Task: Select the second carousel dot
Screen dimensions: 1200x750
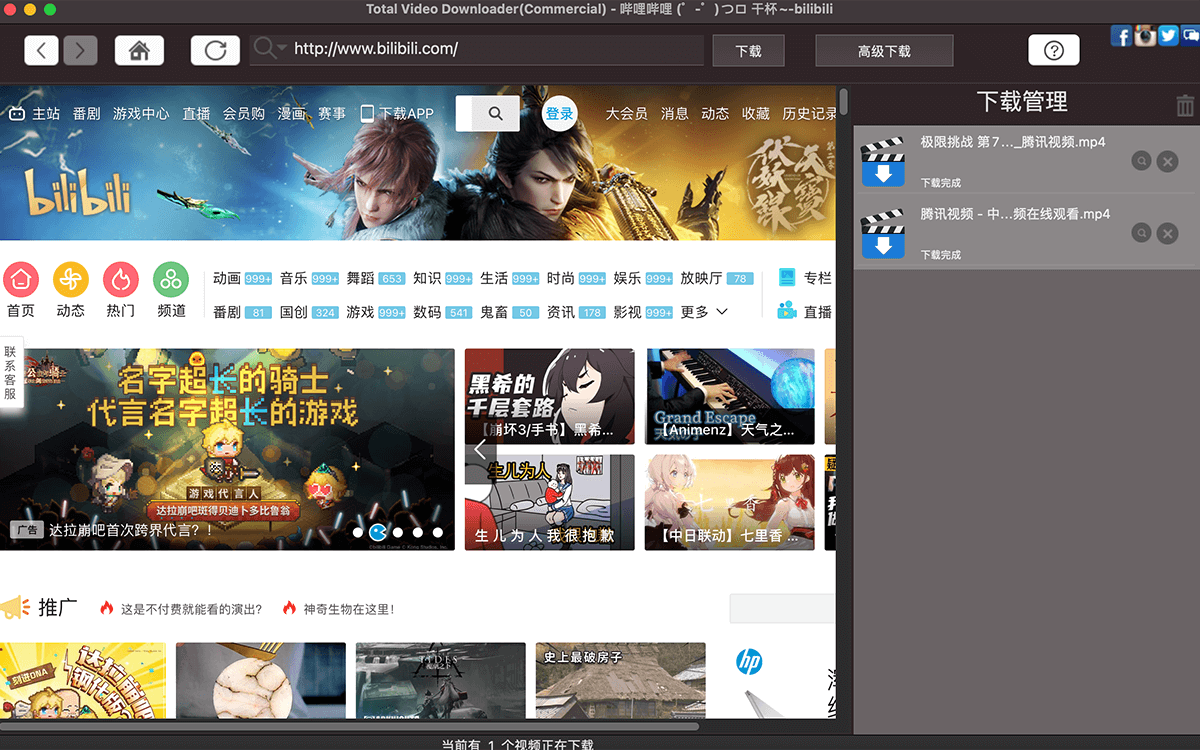Action: pyautogui.click(x=378, y=532)
